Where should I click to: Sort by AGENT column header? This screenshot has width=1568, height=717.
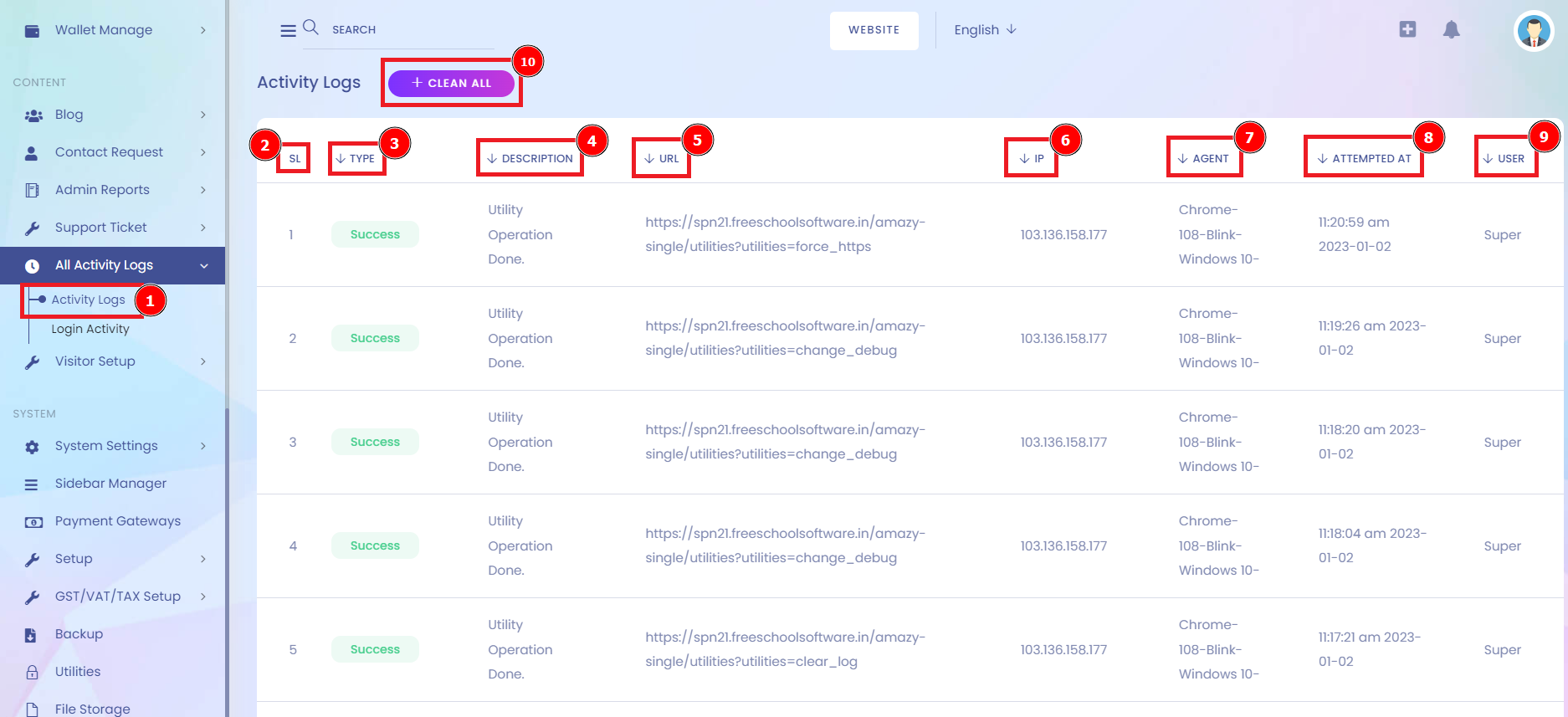tap(1203, 159)
